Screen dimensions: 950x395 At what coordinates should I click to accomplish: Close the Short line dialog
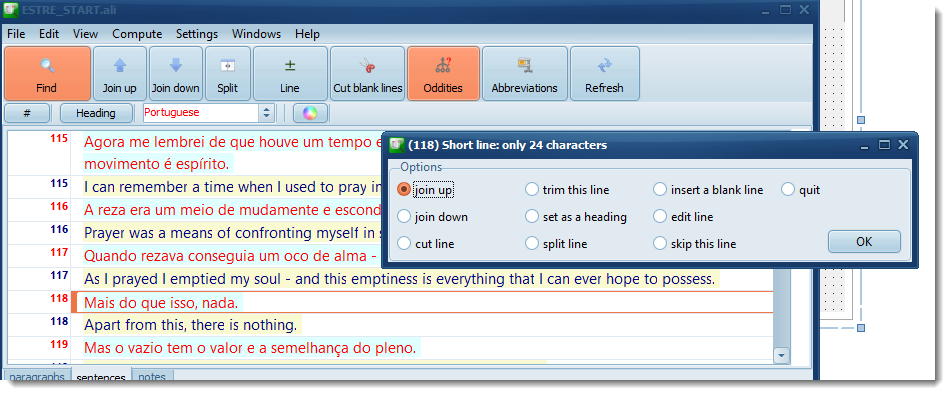point(903,145)
